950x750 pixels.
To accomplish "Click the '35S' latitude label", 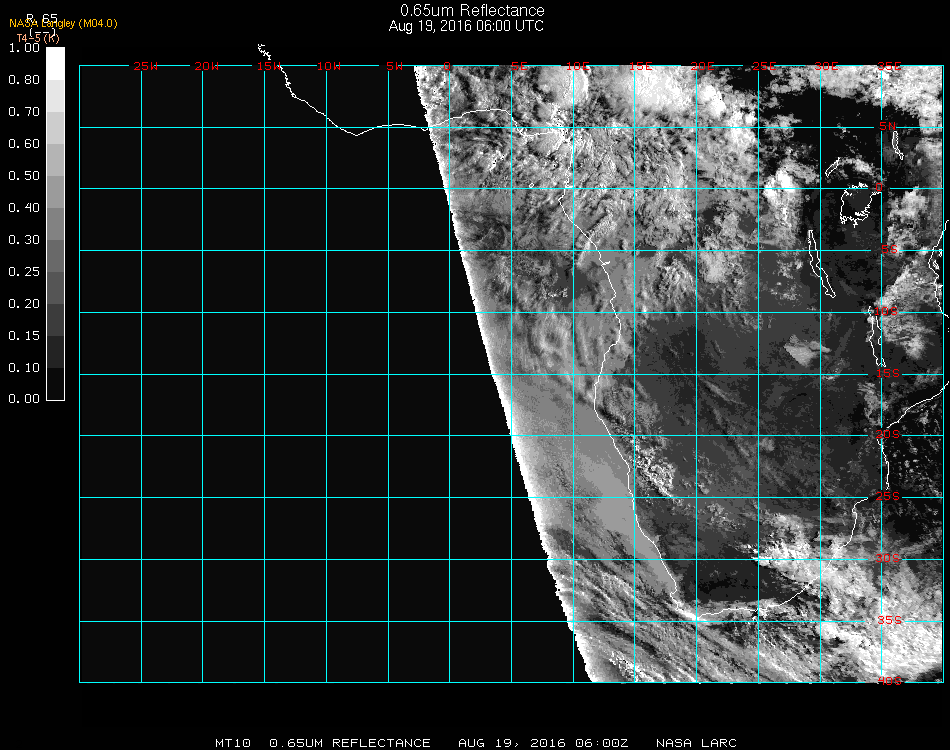I will click(889, 620).
